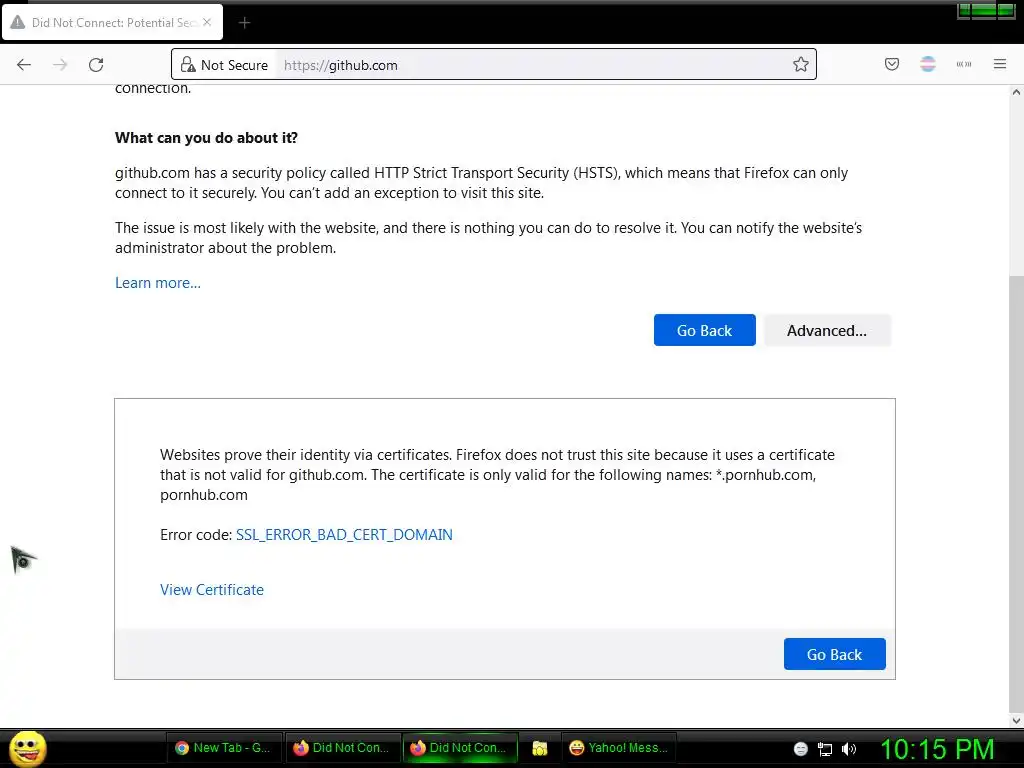Open the network tray icon
The width and height of the screenshot is (1024, 768).
(825, 749)
